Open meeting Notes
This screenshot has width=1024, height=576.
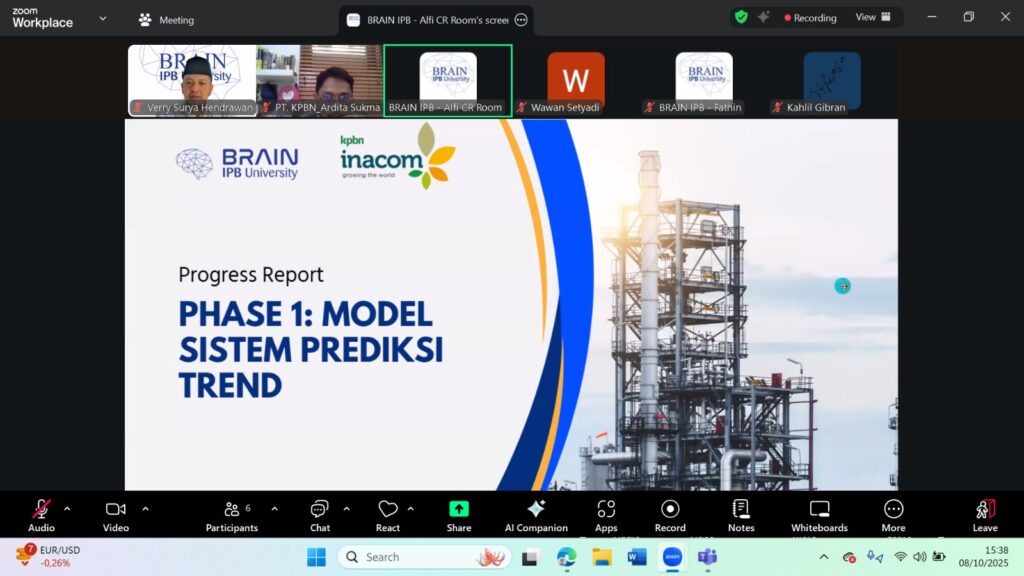pyautogui.click(x=741, y=515)
